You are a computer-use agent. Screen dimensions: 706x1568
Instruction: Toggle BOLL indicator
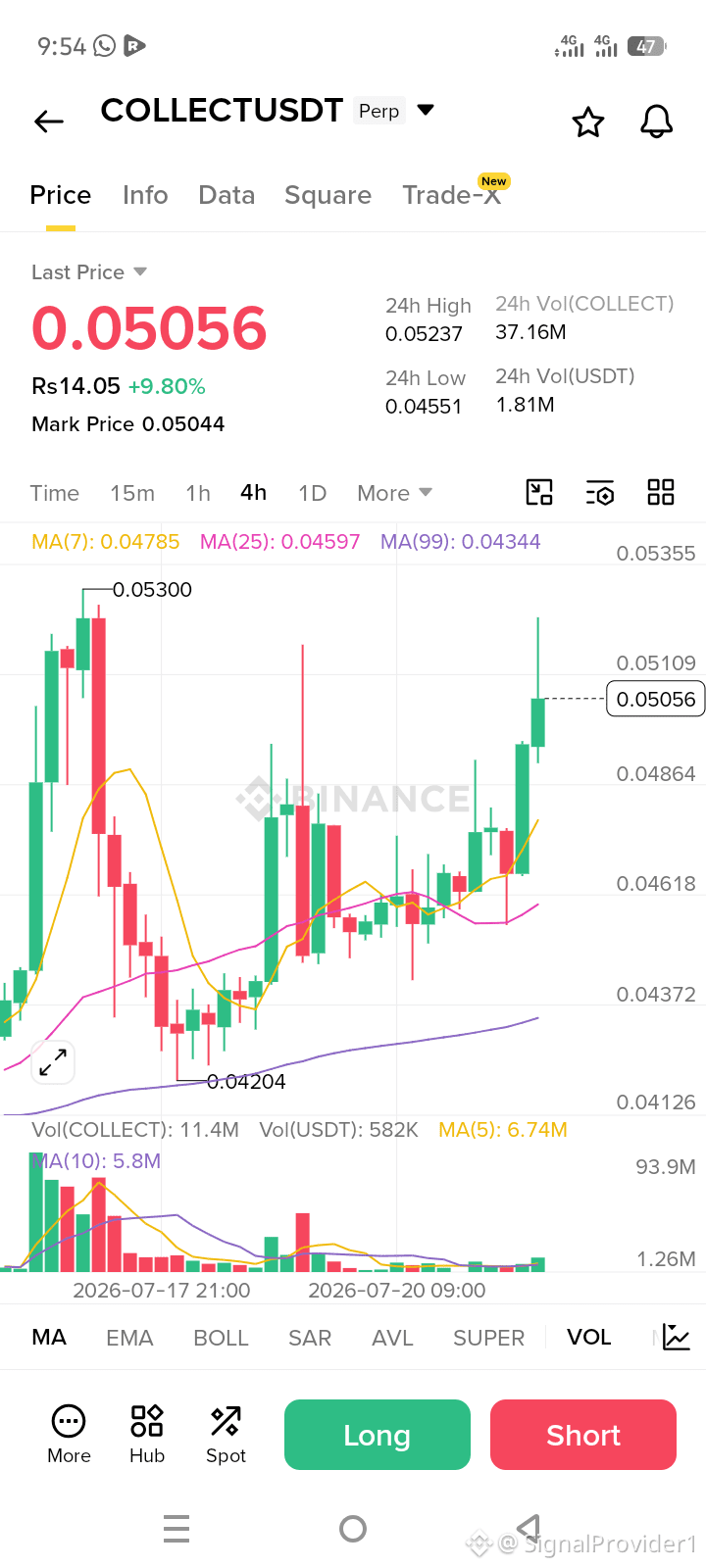click(221, 1338)
